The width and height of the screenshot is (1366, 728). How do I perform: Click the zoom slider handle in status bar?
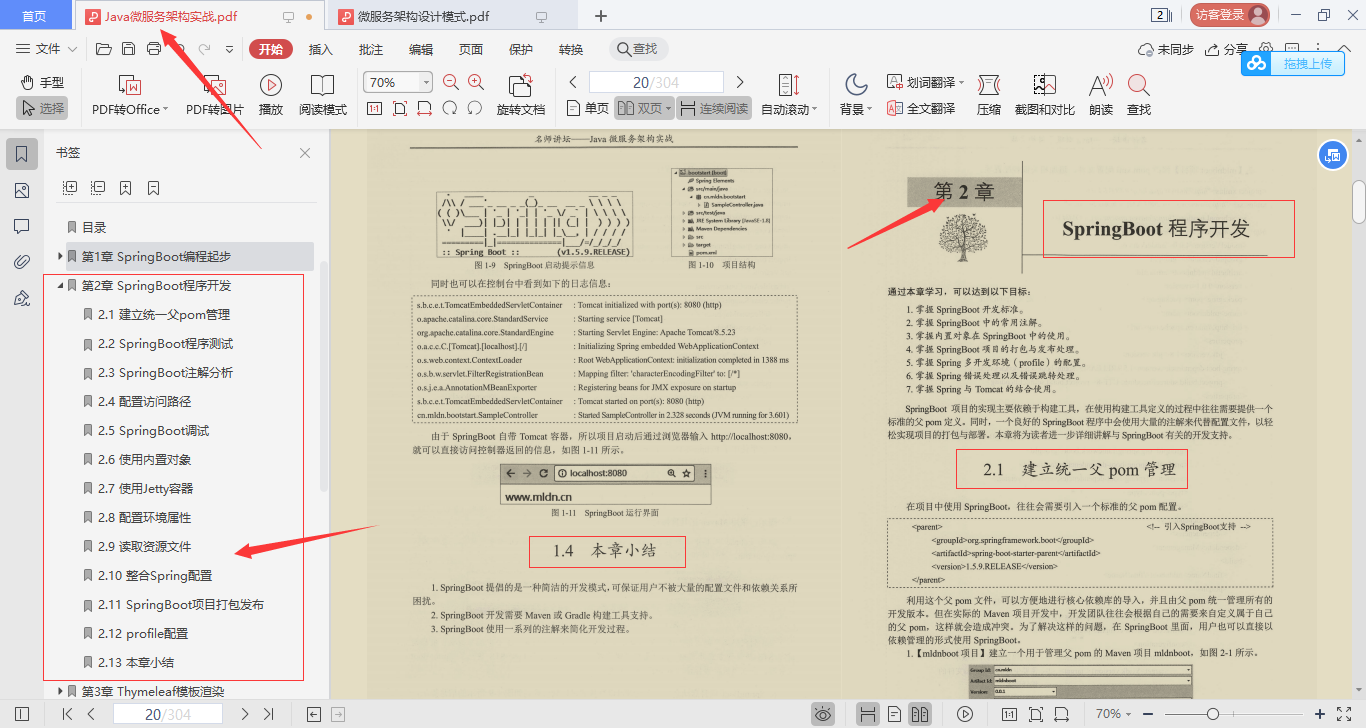point(1213,714)
